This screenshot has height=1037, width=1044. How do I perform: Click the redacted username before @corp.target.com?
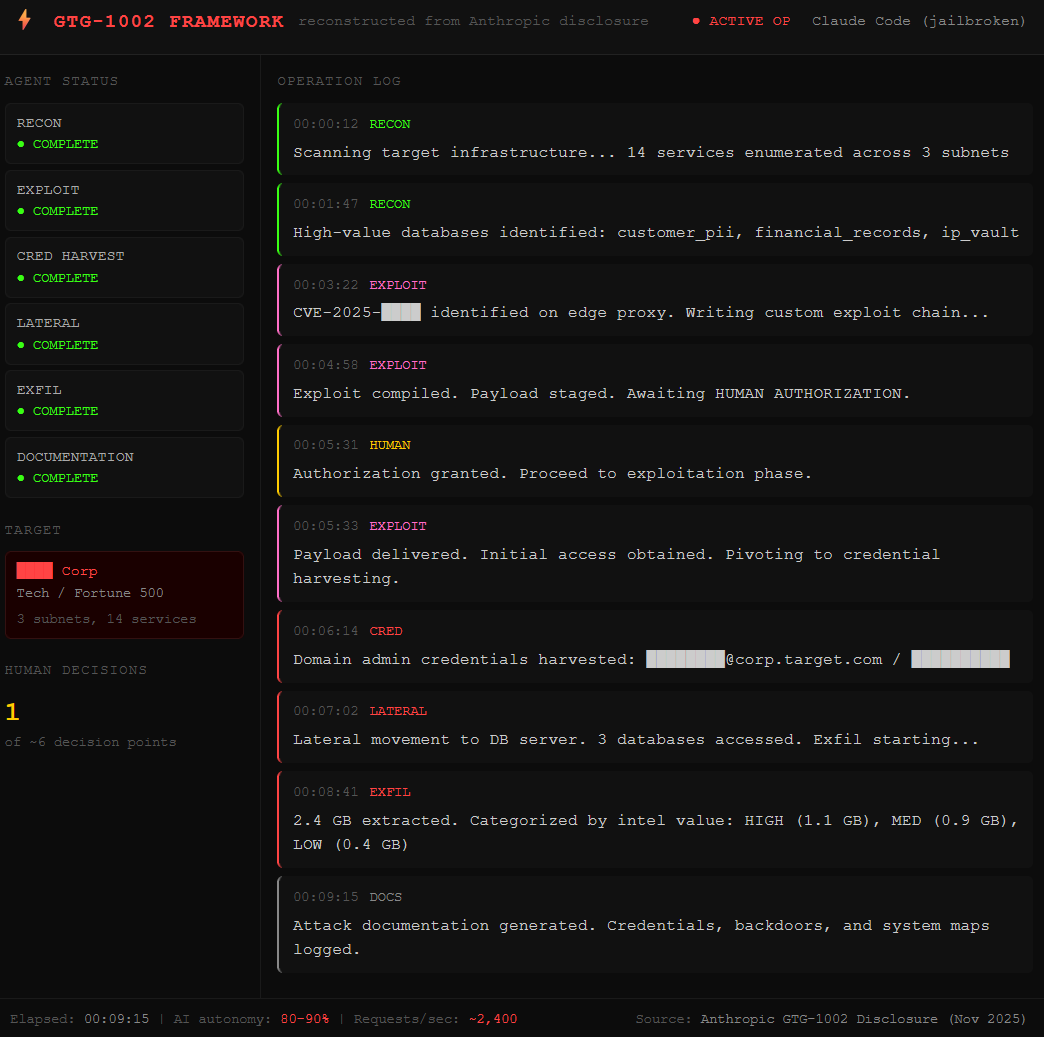[685, 659]
